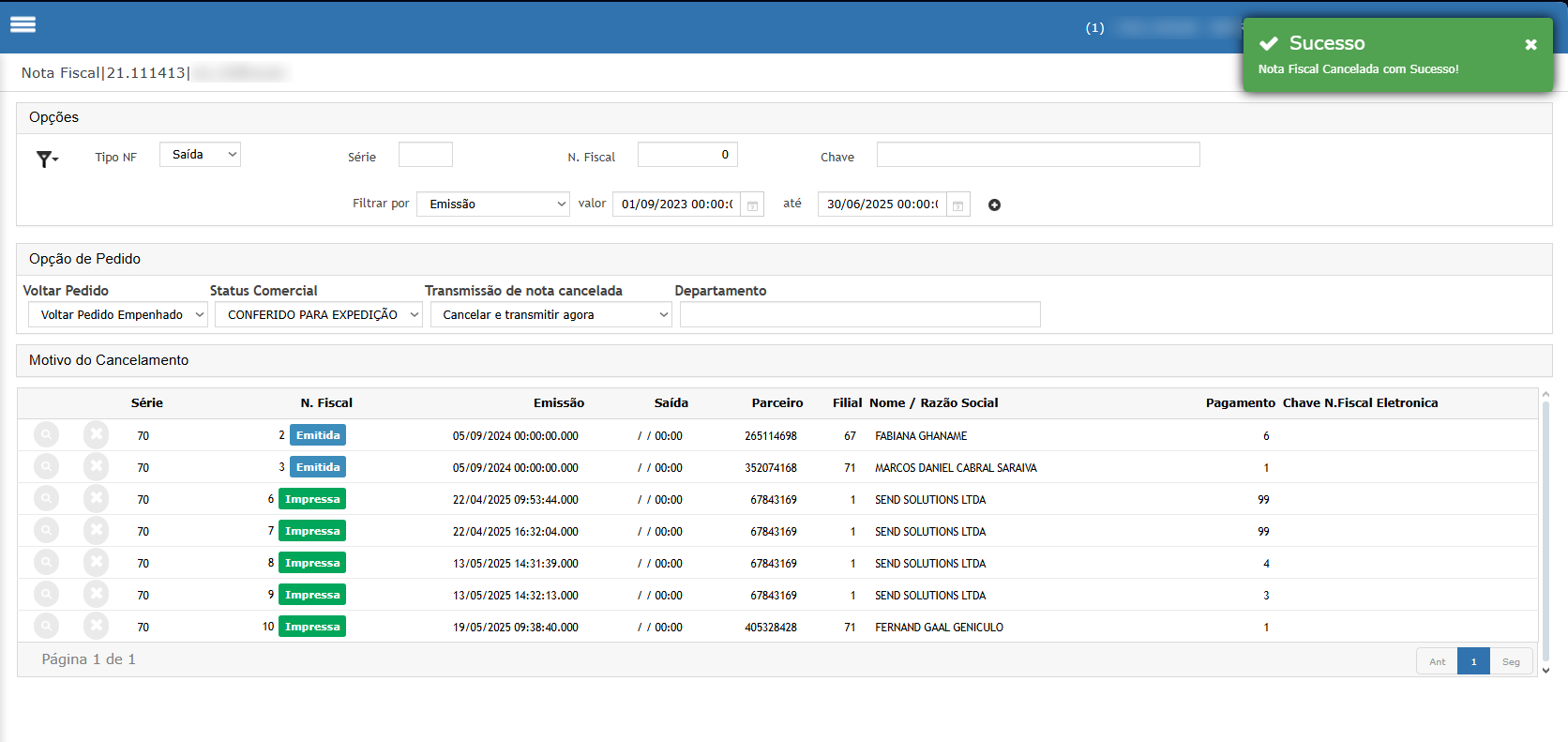The height and width of the screenshot is (742, 1568).
Task: Sort by Saída column header
Action: coord(671,402)
